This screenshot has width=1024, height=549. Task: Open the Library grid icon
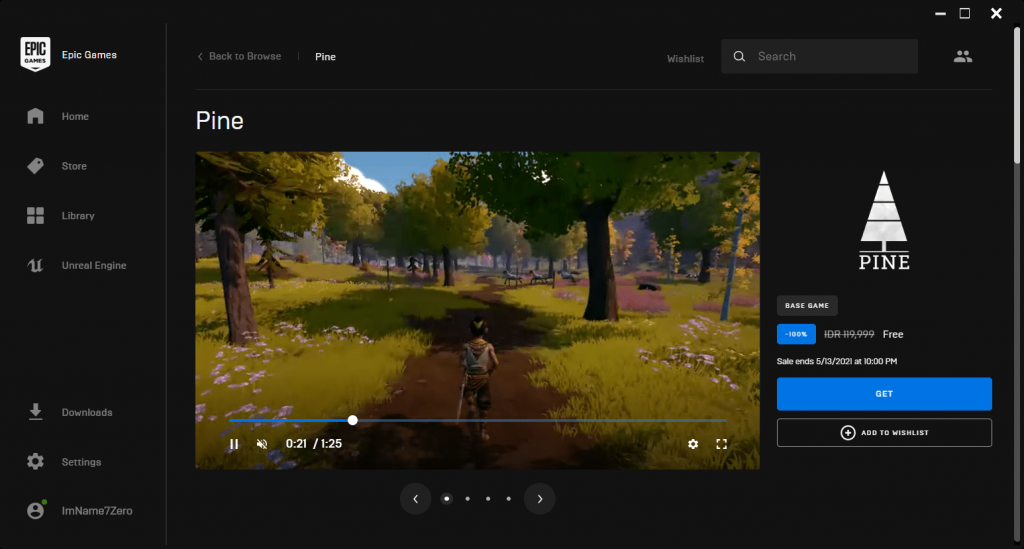pos(35,215)
